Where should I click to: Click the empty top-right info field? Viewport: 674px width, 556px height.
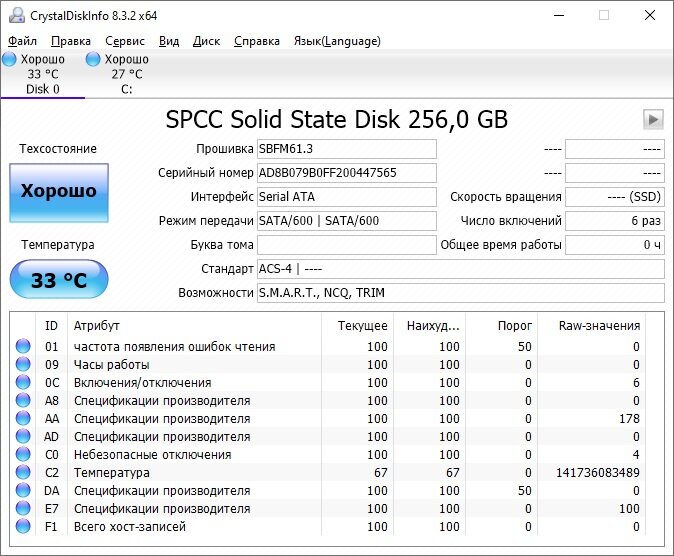[x=615, y=149]
